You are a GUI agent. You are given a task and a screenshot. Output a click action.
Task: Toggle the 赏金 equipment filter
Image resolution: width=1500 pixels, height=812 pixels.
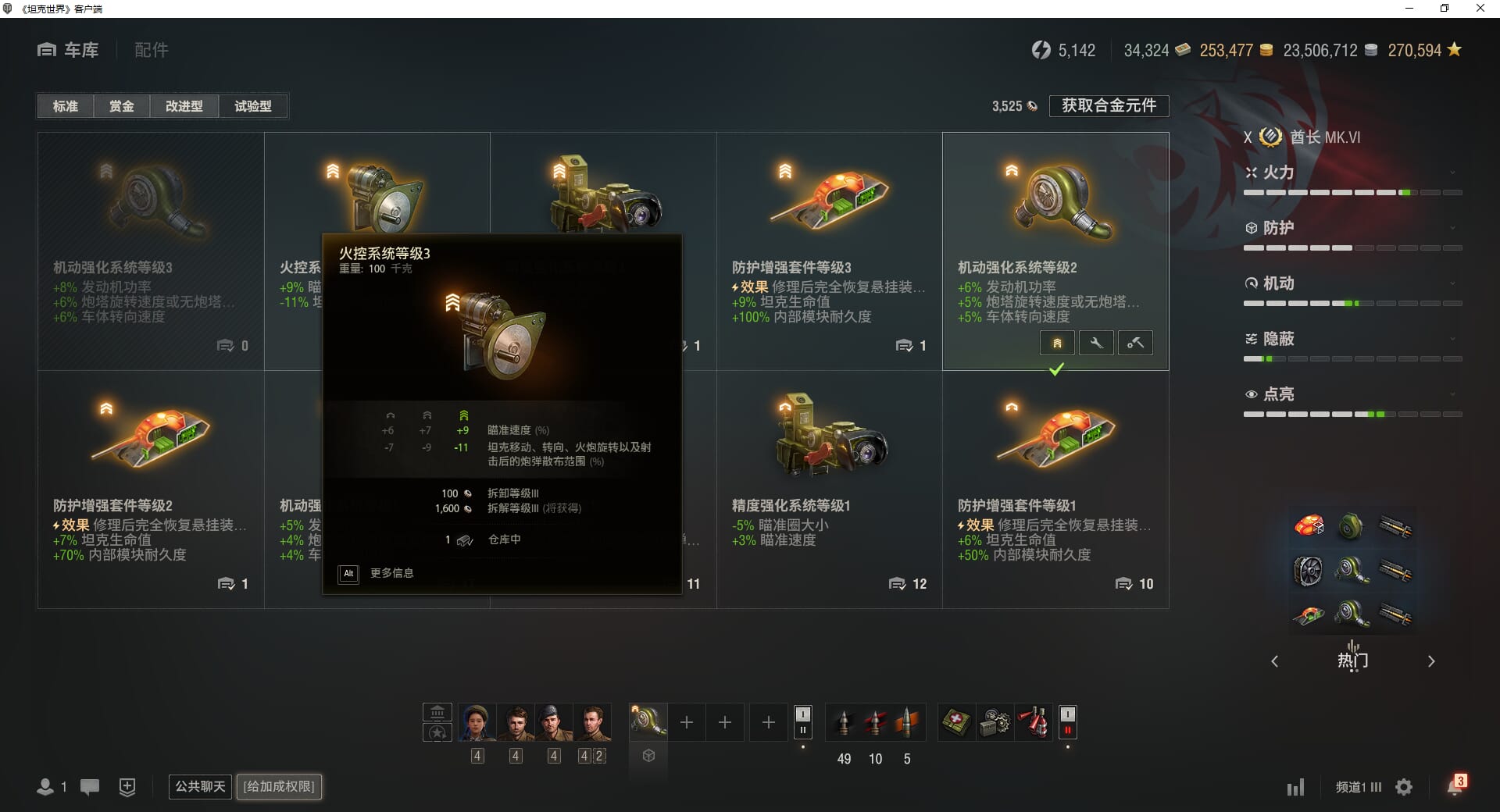pyautogui.click(x=121, y=106)
